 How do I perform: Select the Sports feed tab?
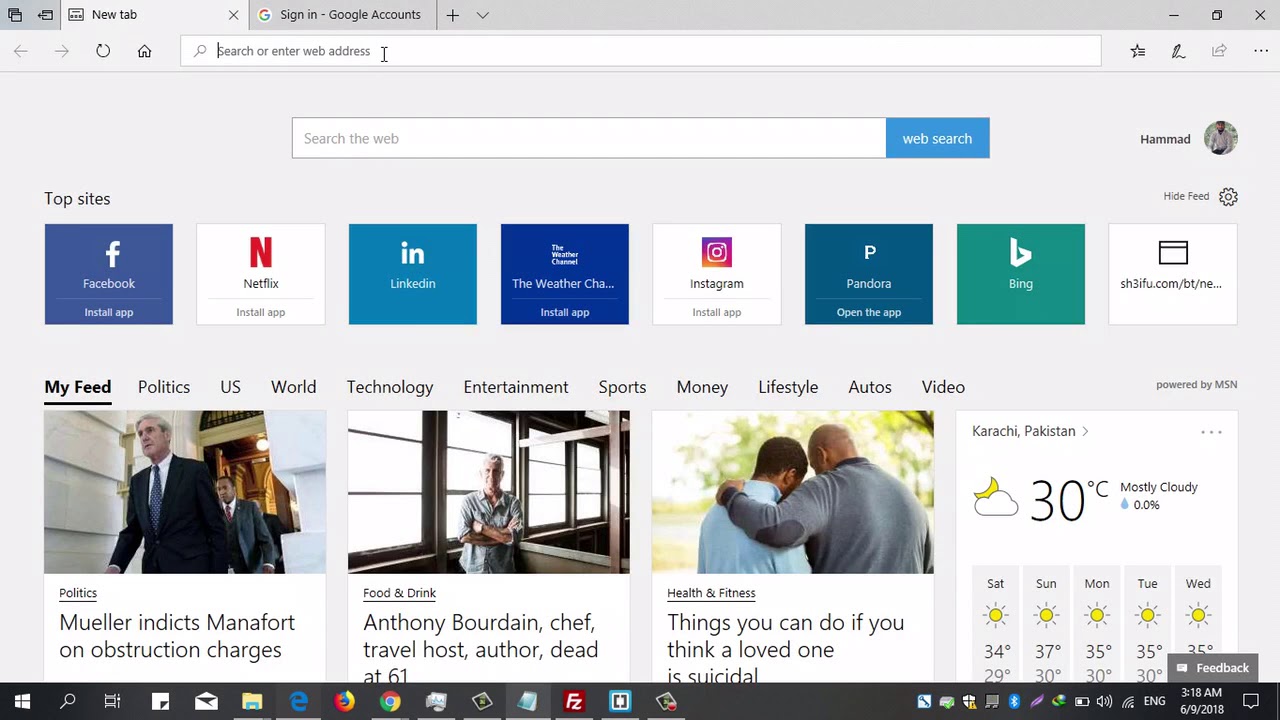[x=622, y=387]
